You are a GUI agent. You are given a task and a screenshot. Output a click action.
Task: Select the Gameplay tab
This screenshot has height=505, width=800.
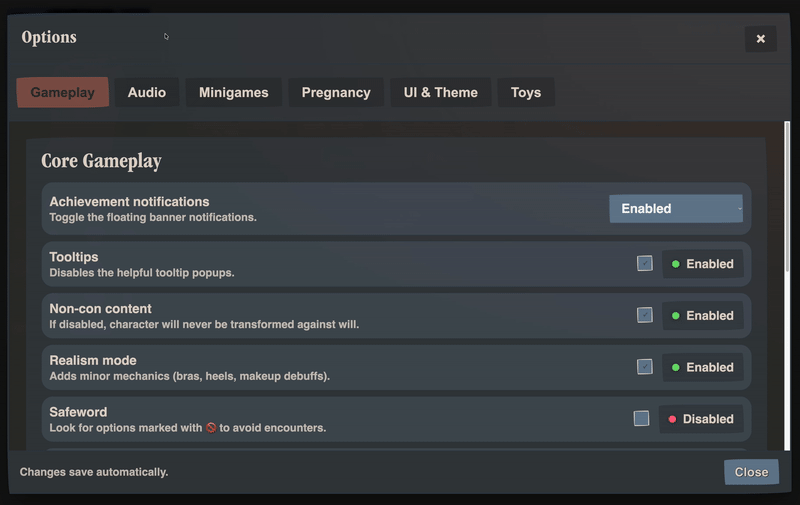[x=62, y=92]
